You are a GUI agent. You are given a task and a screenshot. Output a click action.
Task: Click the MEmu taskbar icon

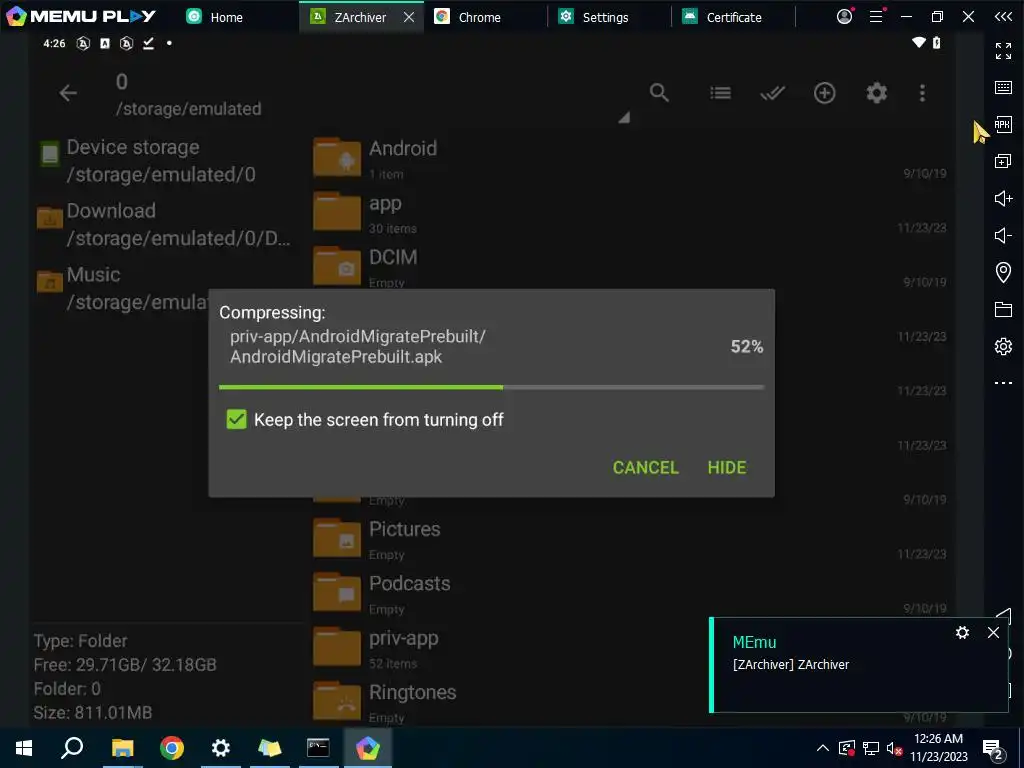[x=368, y=748]
